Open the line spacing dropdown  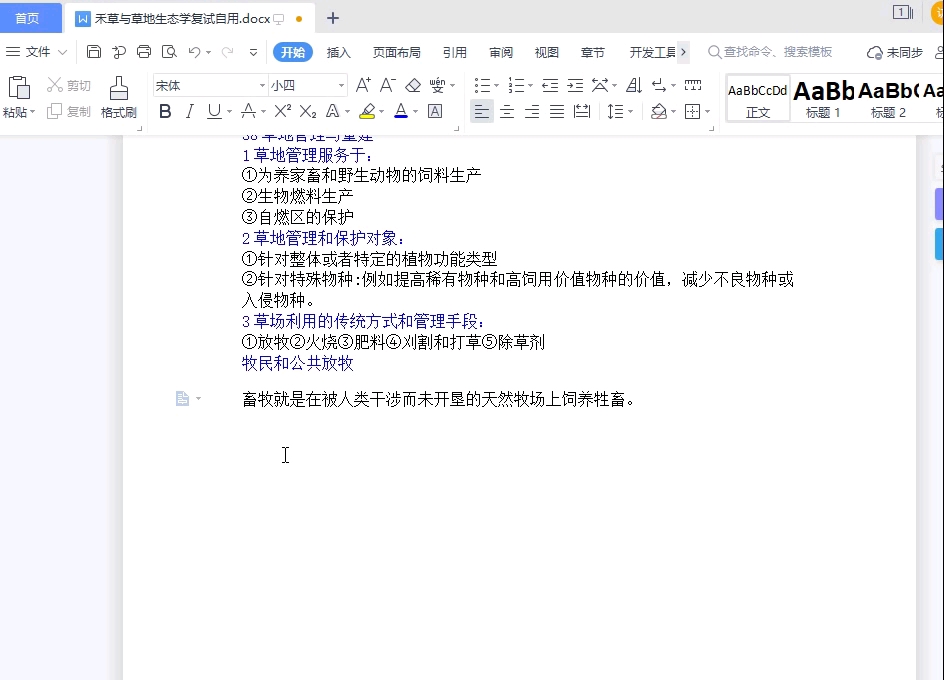coord(623,111)
